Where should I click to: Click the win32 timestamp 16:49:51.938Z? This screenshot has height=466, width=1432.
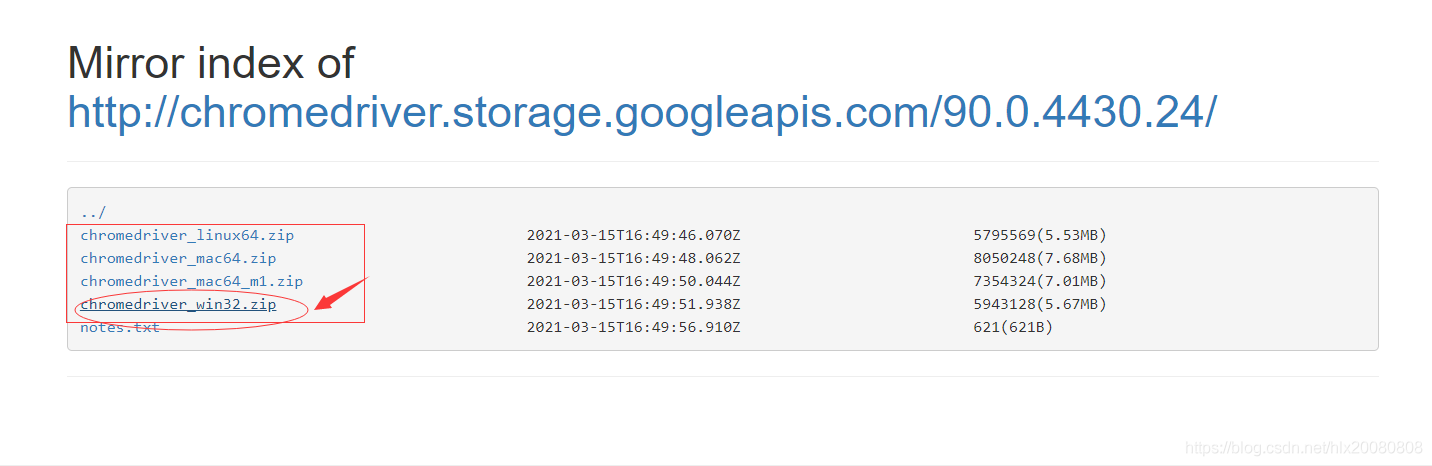pyautogui.click(x=633, y=304)
